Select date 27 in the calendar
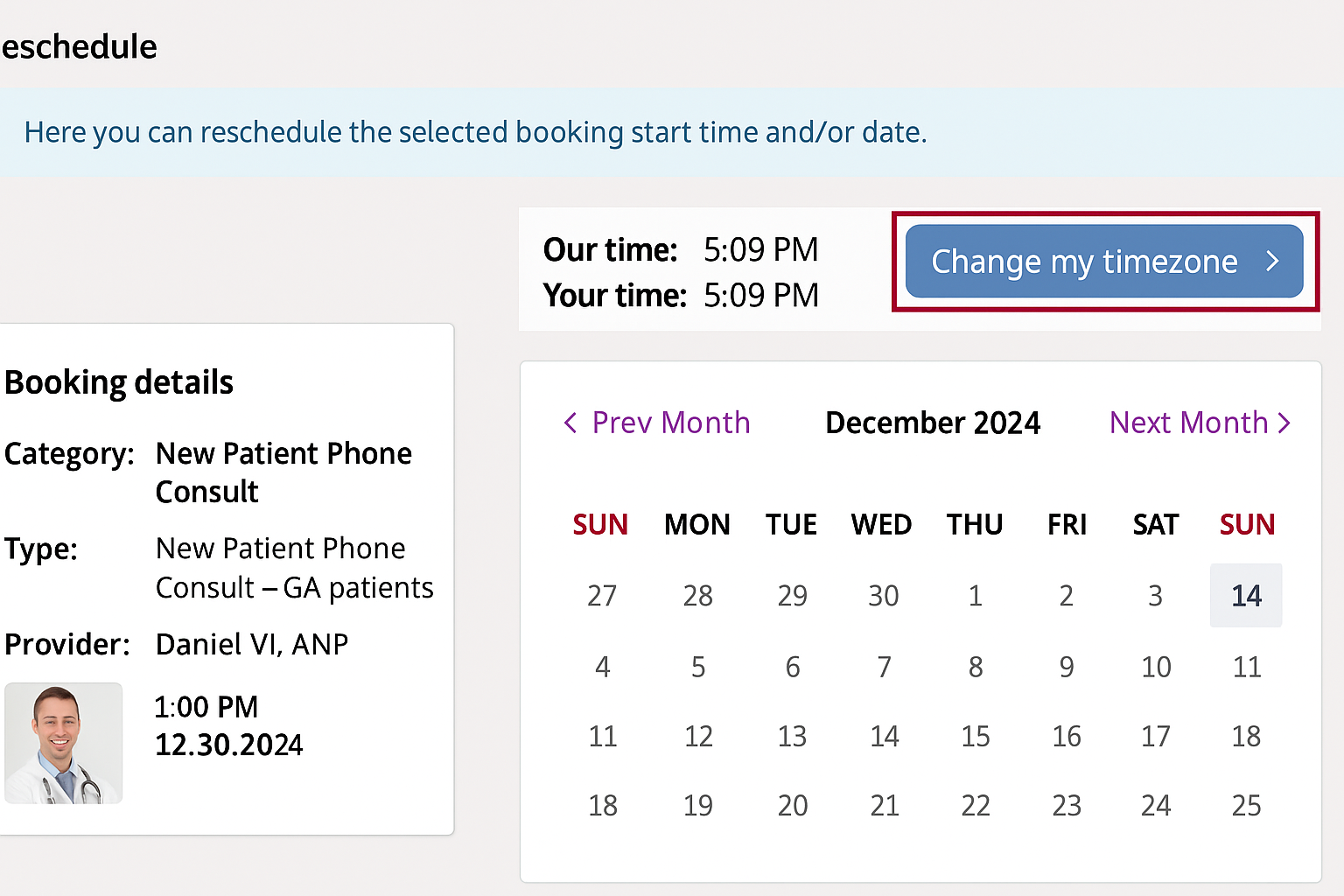Viewport: 1344px width, 896px height. click(602, 596)
